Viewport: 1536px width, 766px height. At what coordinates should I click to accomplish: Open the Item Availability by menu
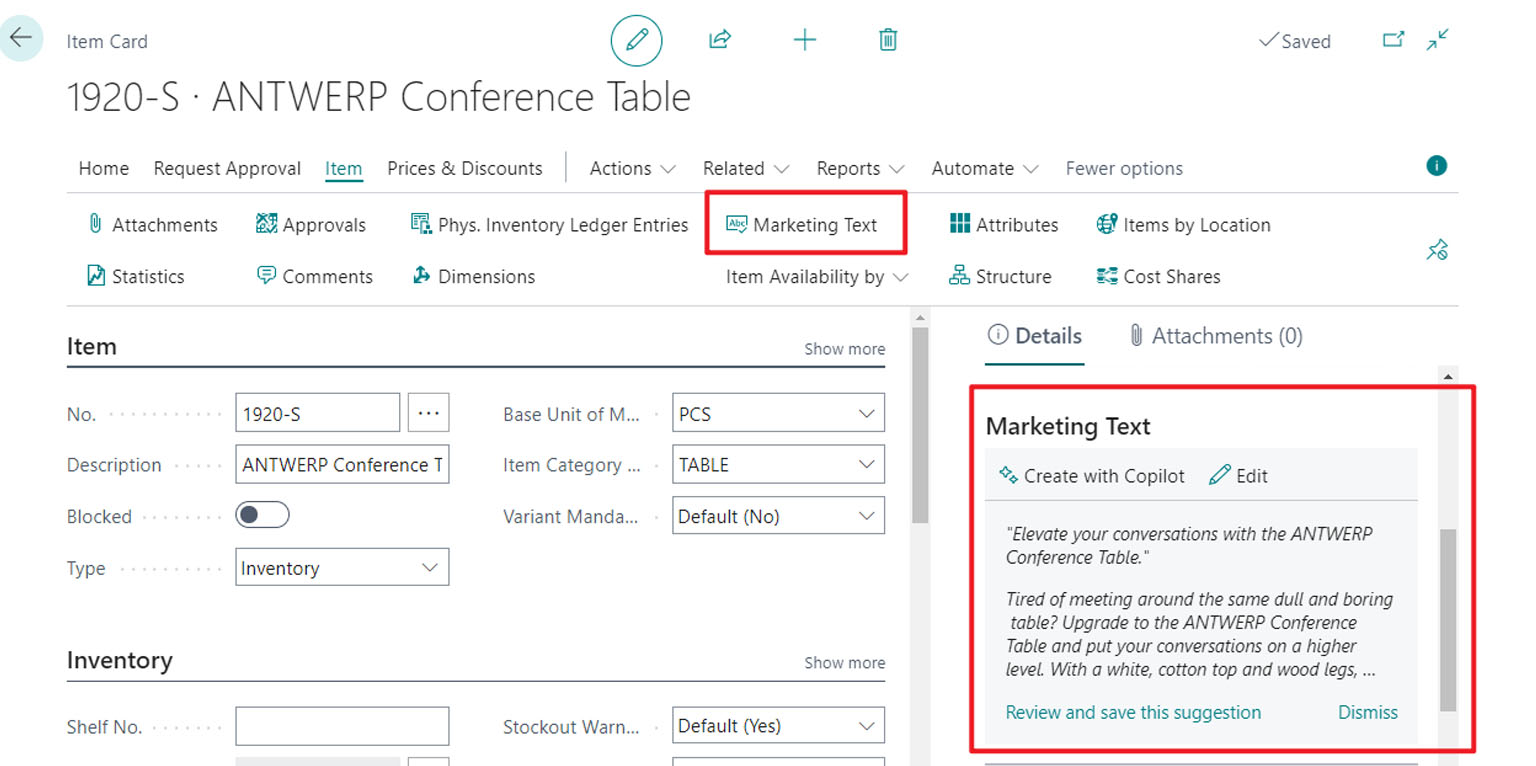815,276
